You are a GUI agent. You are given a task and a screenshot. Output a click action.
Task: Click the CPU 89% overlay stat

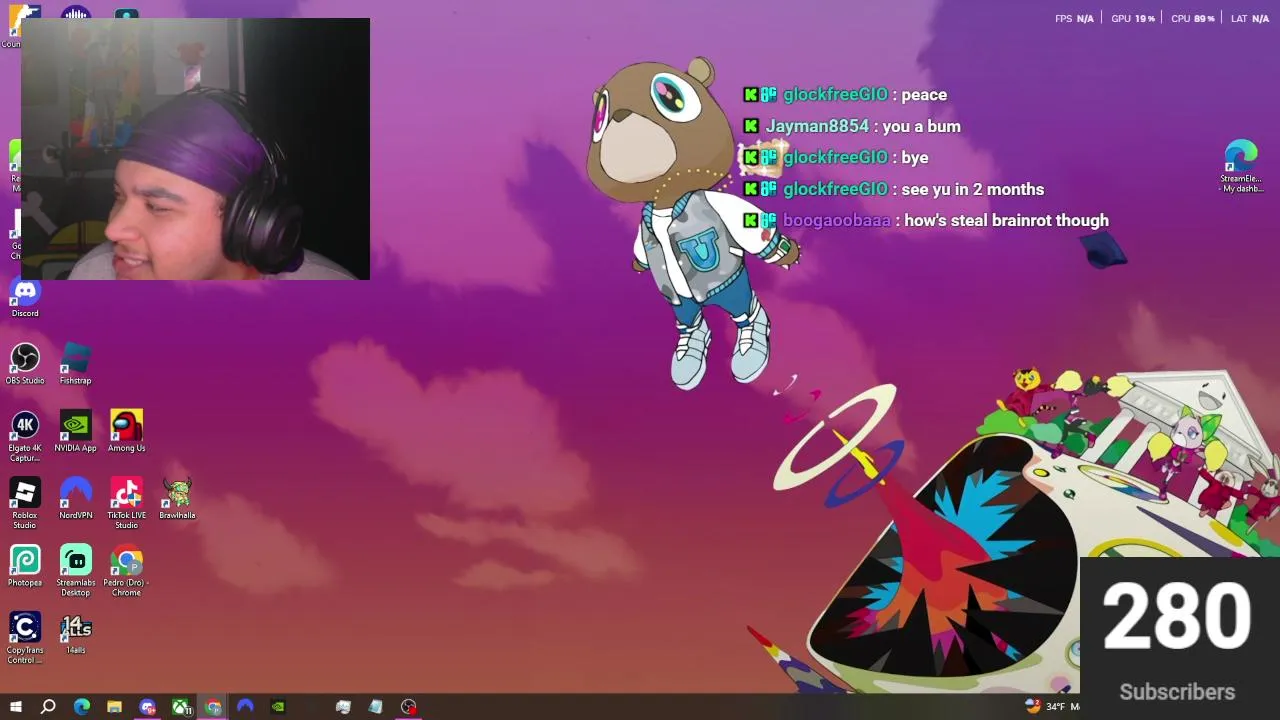pyautogui.click(x=1193, y=18)
